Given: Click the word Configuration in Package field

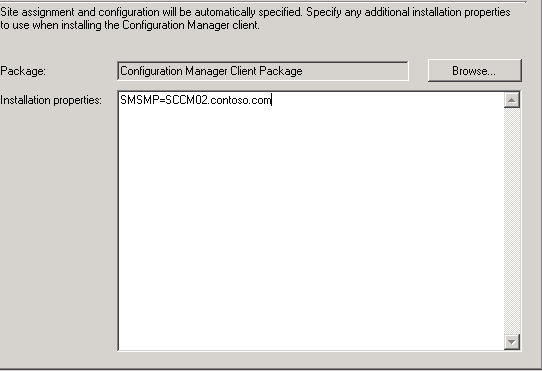Looking at the screenshot, I should (x=151, y=71).
